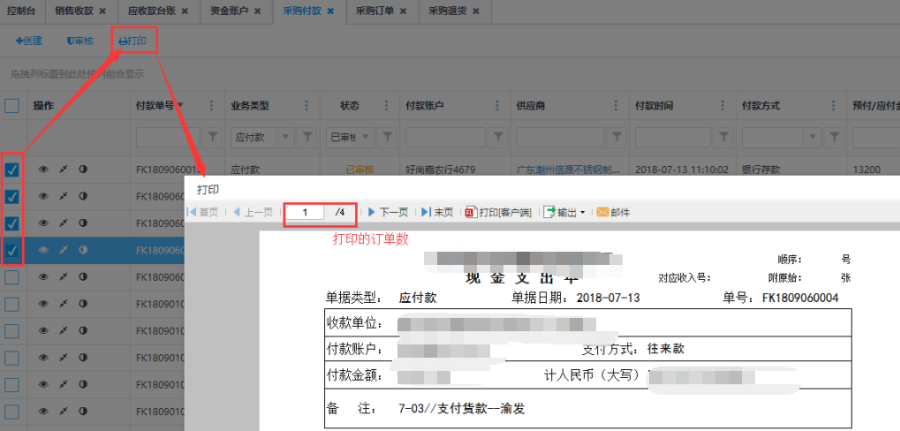Switch to the 销售收款 tab
Image resolution: width=900 pixels, height=431 pixels.
coord(76,11)
